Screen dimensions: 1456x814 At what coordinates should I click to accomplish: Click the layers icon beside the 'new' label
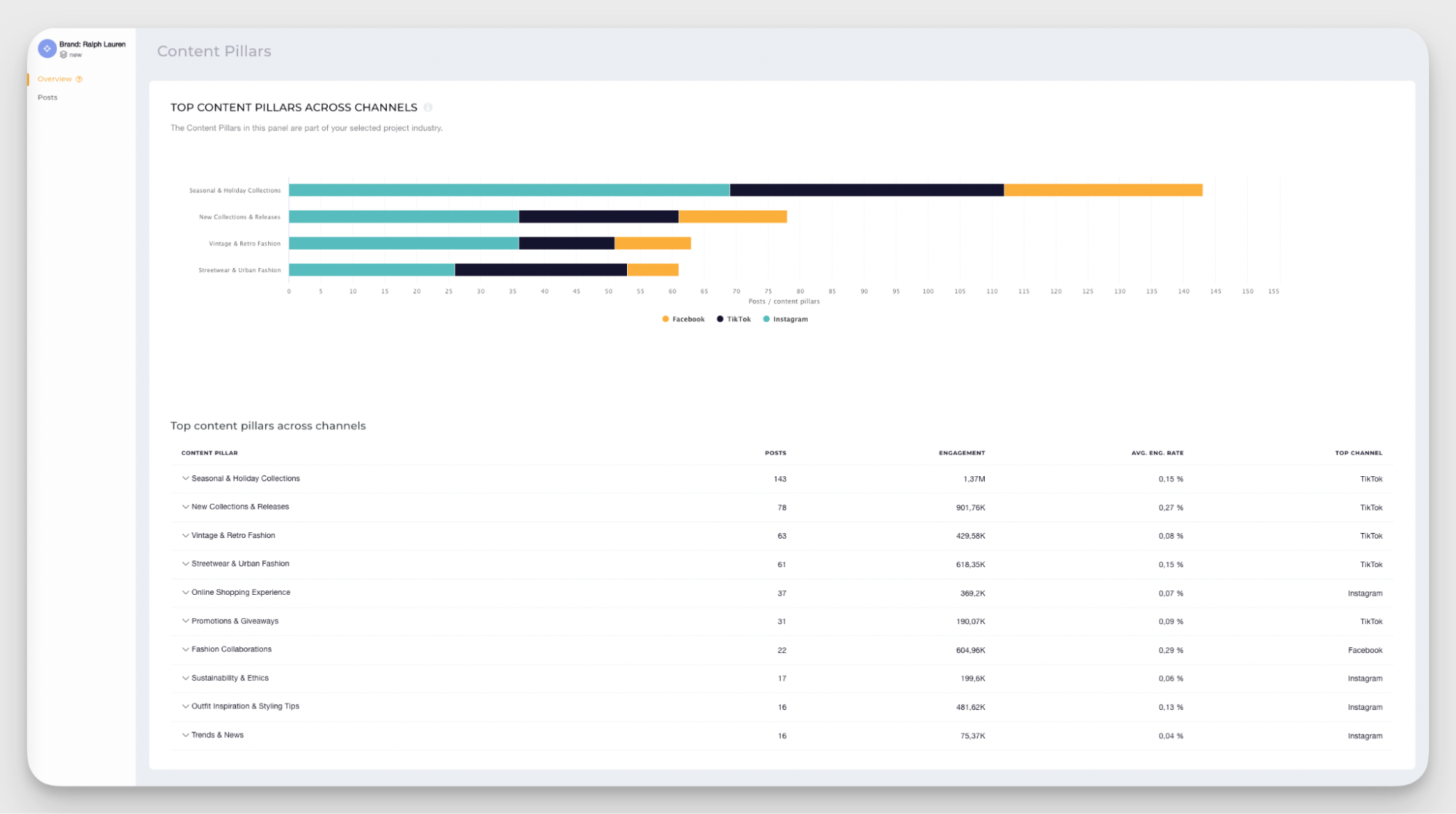coord(63,54)
